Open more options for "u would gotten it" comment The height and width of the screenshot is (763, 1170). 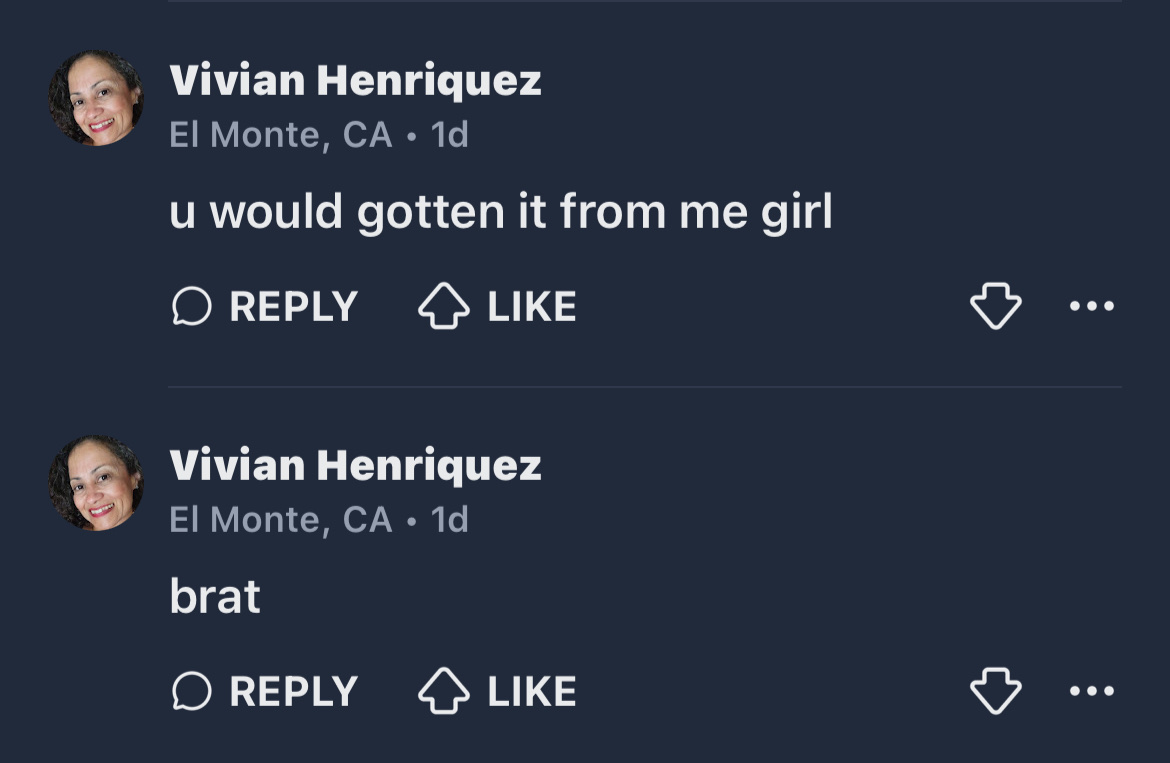1091,306
